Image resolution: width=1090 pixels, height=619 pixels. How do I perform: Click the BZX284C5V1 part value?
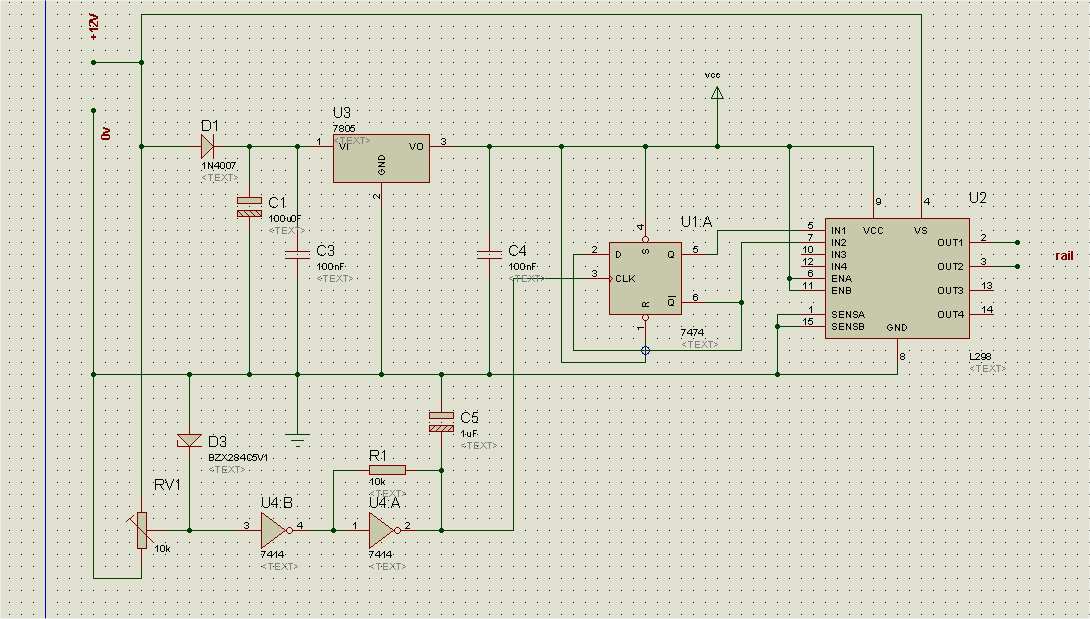238,458
